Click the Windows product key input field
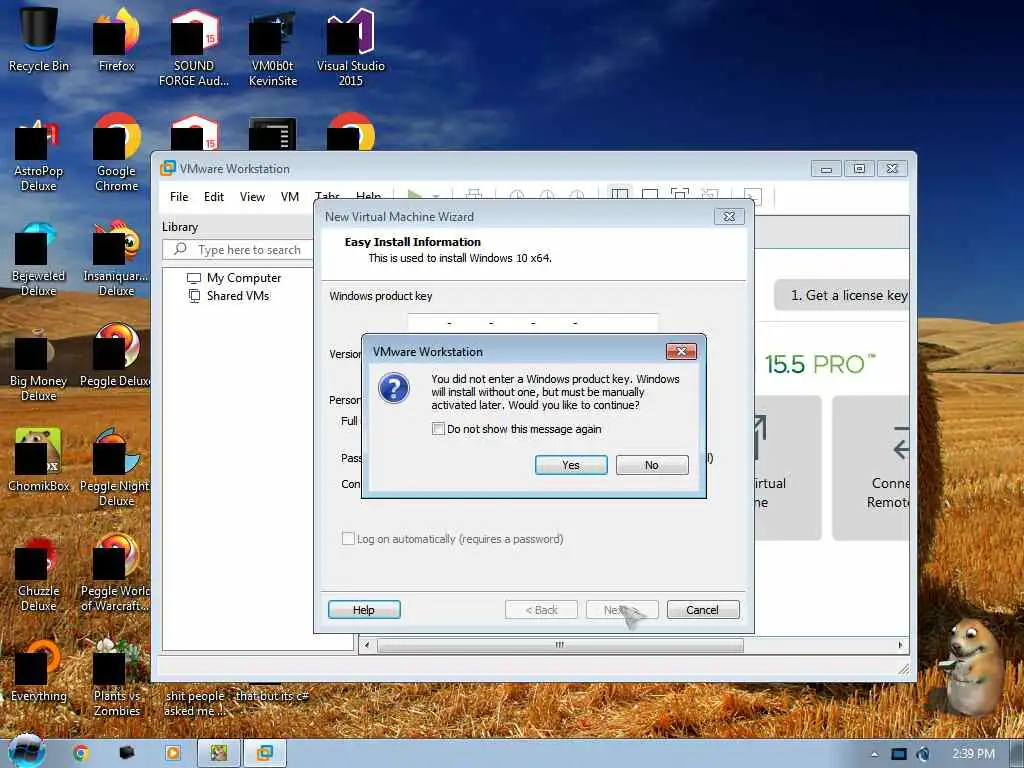This screenshot has height=768, width=1024. click(x=533, y=323)
